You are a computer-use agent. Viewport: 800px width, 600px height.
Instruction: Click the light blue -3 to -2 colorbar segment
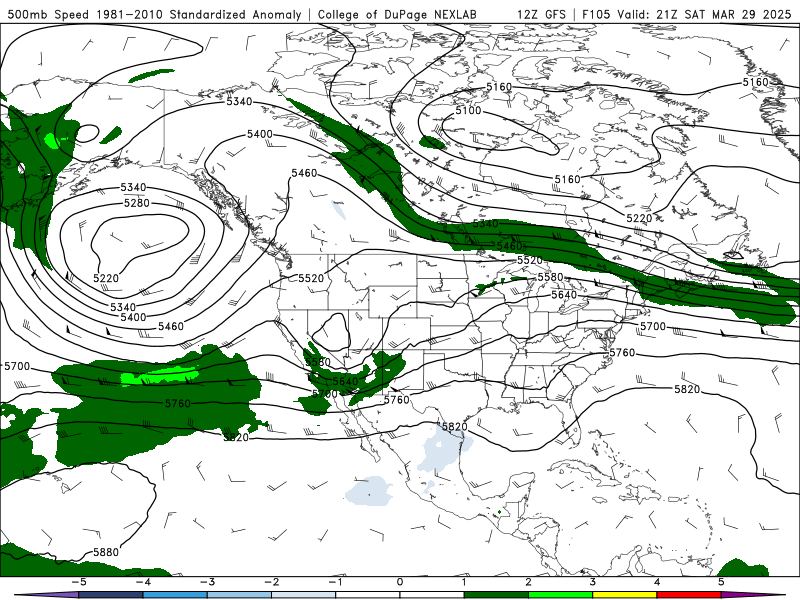click(239, 595)
